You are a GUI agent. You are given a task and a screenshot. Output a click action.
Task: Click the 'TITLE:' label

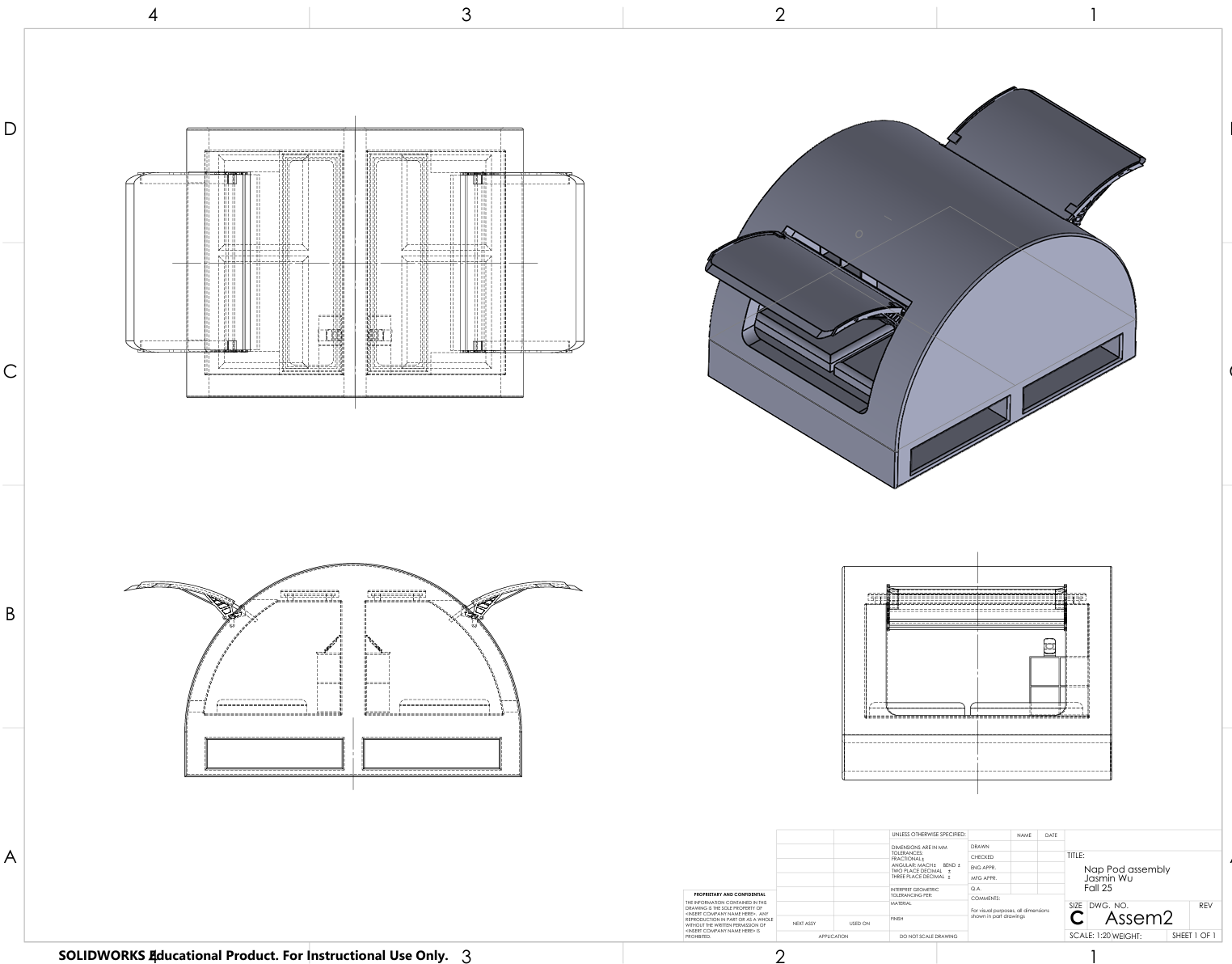pos(1075,856)
